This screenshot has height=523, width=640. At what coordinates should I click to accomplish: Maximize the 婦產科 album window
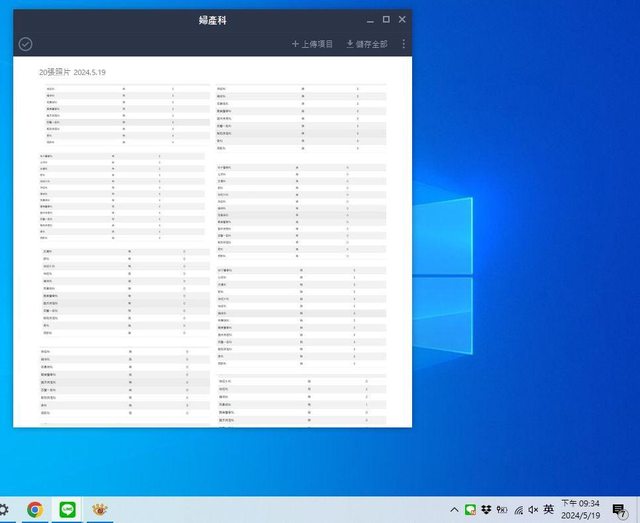[386, 19]
